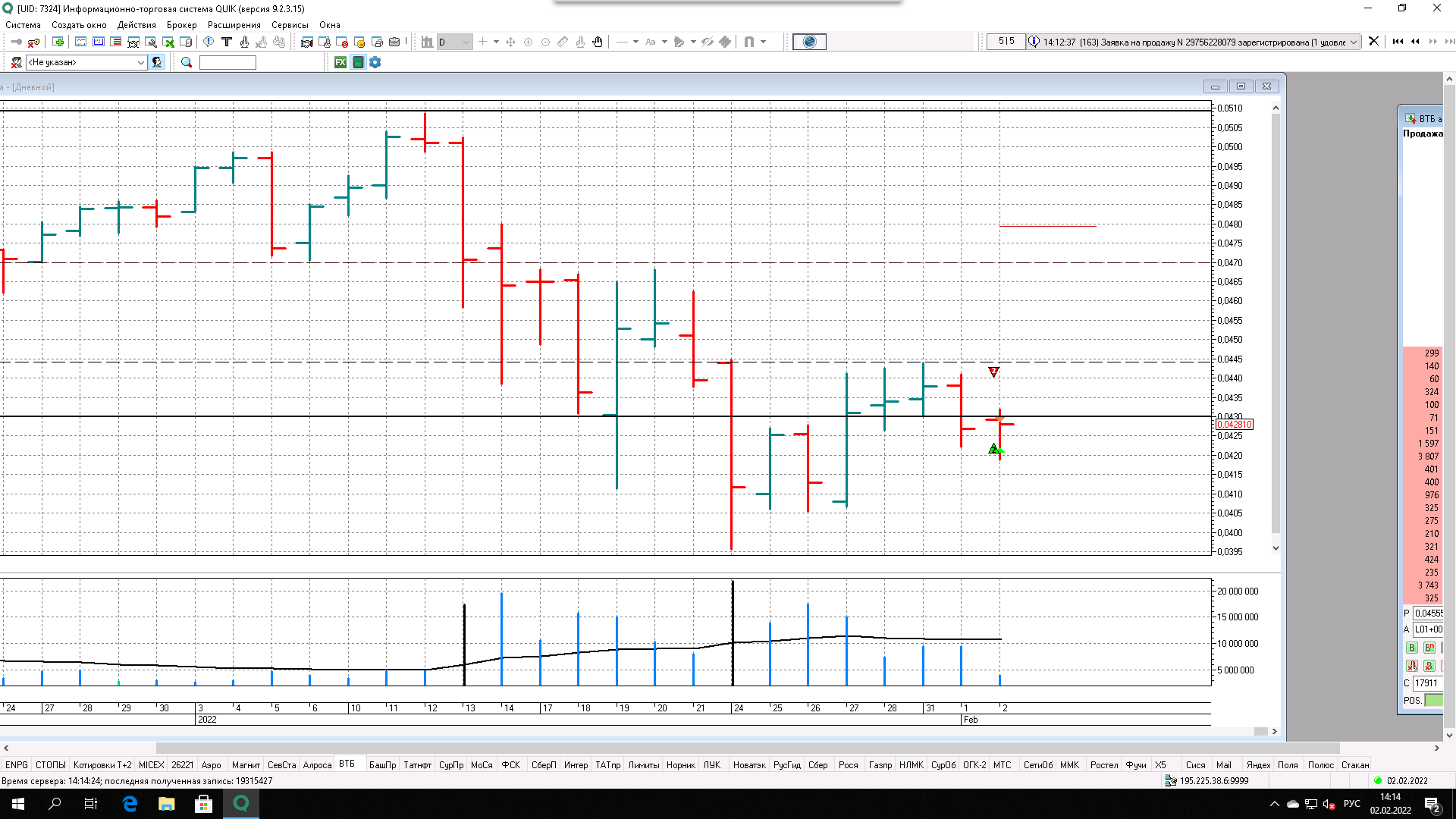Click the crosshair move tool icon
Screen dimensions: 1456x819
click(510, 42)
